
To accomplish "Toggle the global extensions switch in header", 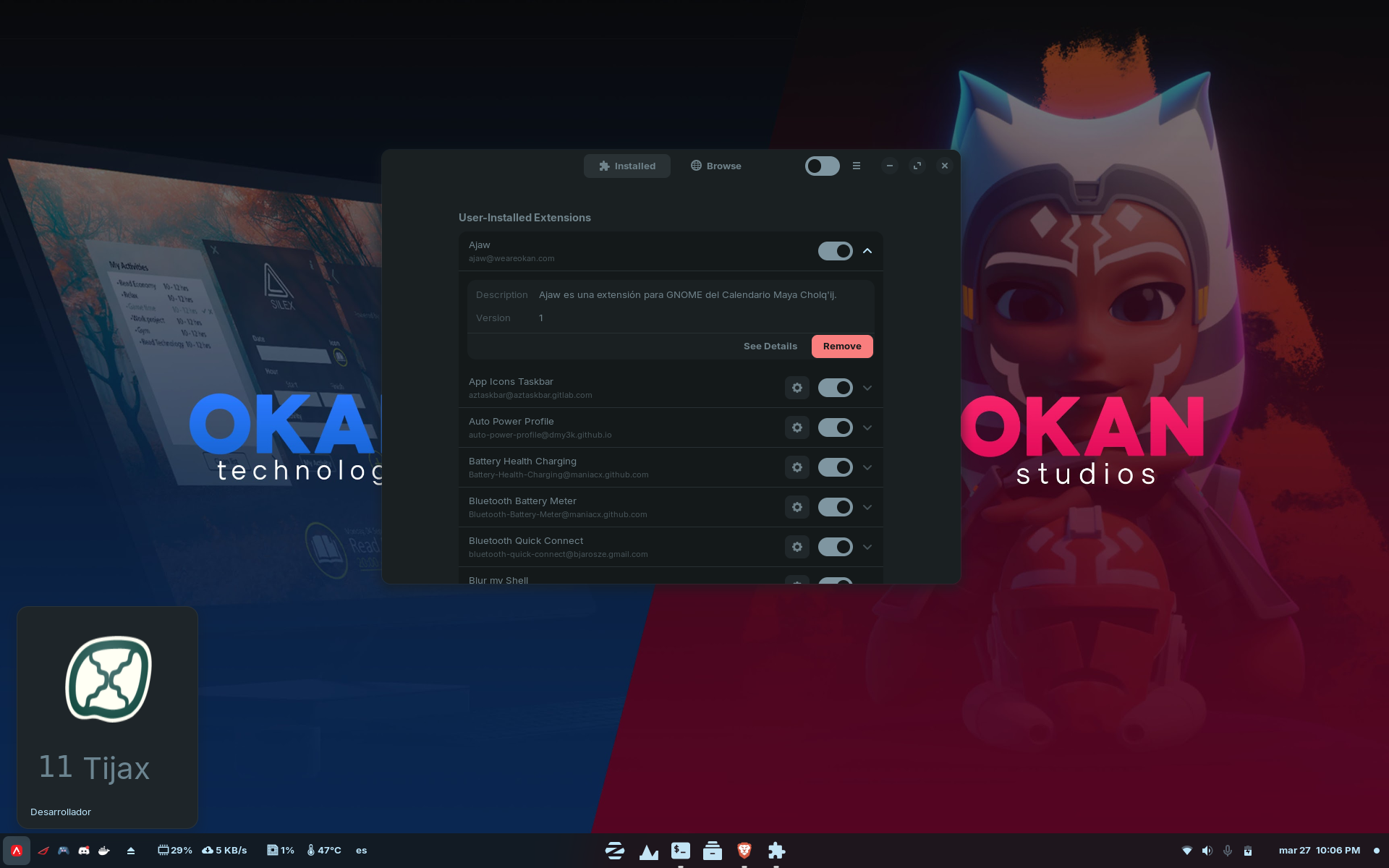I will [x=823, y=166].
